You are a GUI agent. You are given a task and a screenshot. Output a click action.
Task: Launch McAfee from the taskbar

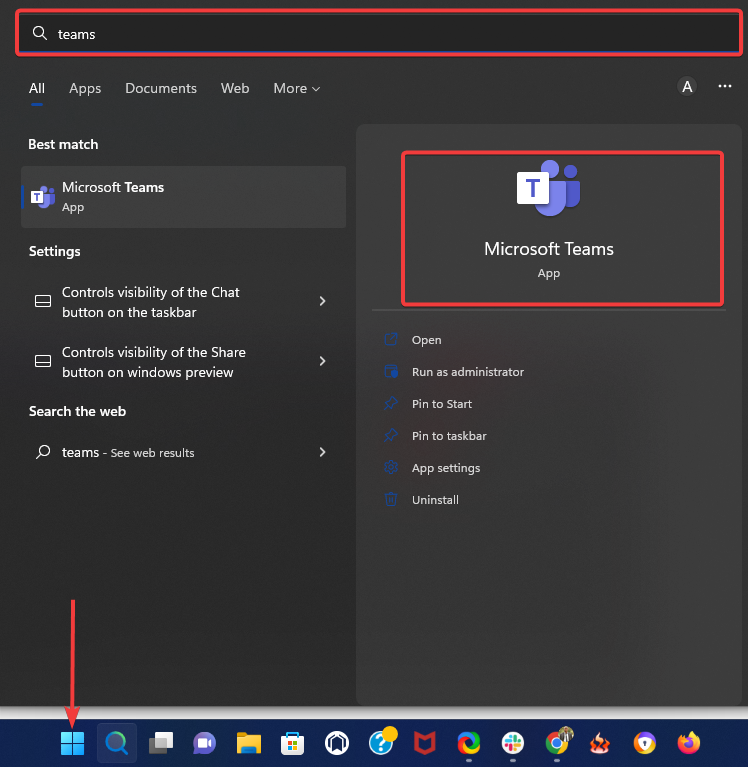[425, 743]
